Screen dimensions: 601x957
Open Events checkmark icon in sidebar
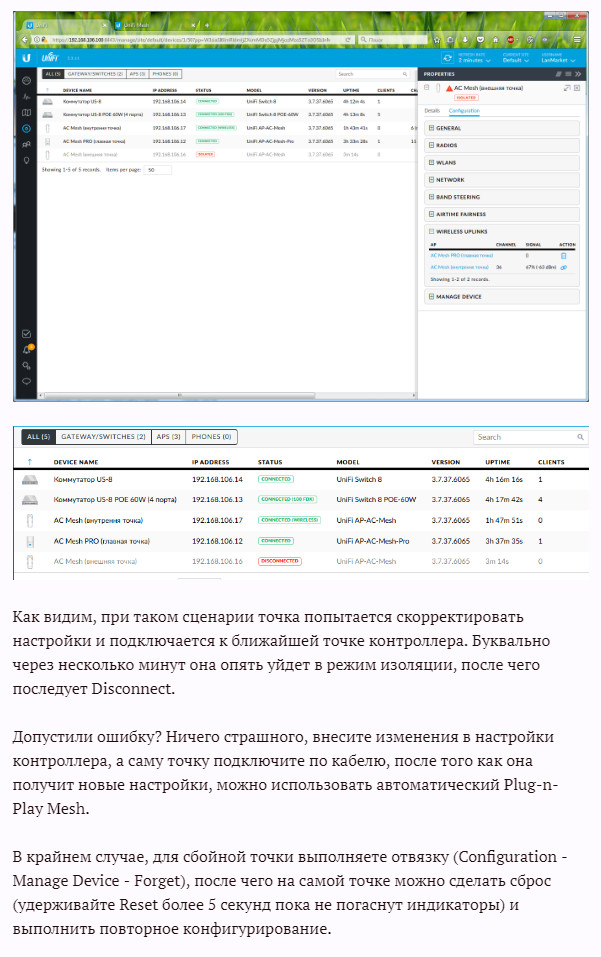26,334
